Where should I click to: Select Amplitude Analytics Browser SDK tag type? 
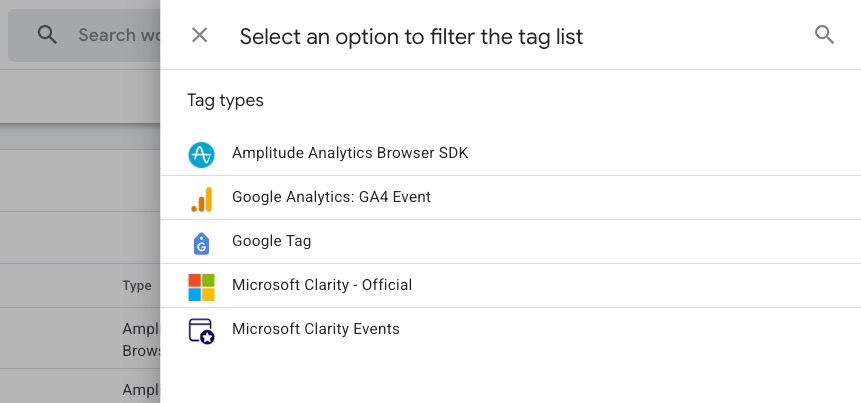[x=511, y=154]
